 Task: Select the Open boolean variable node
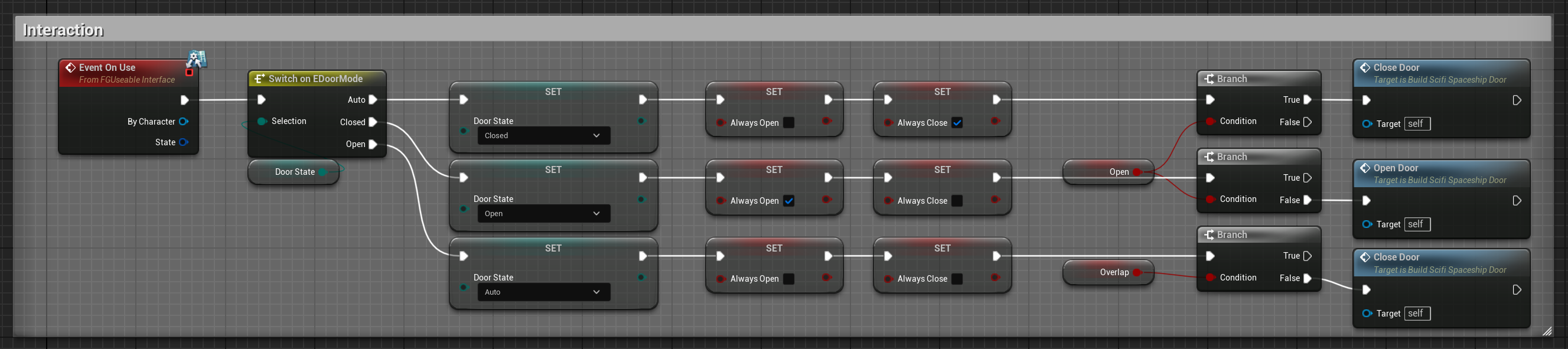coord(1108,172)
